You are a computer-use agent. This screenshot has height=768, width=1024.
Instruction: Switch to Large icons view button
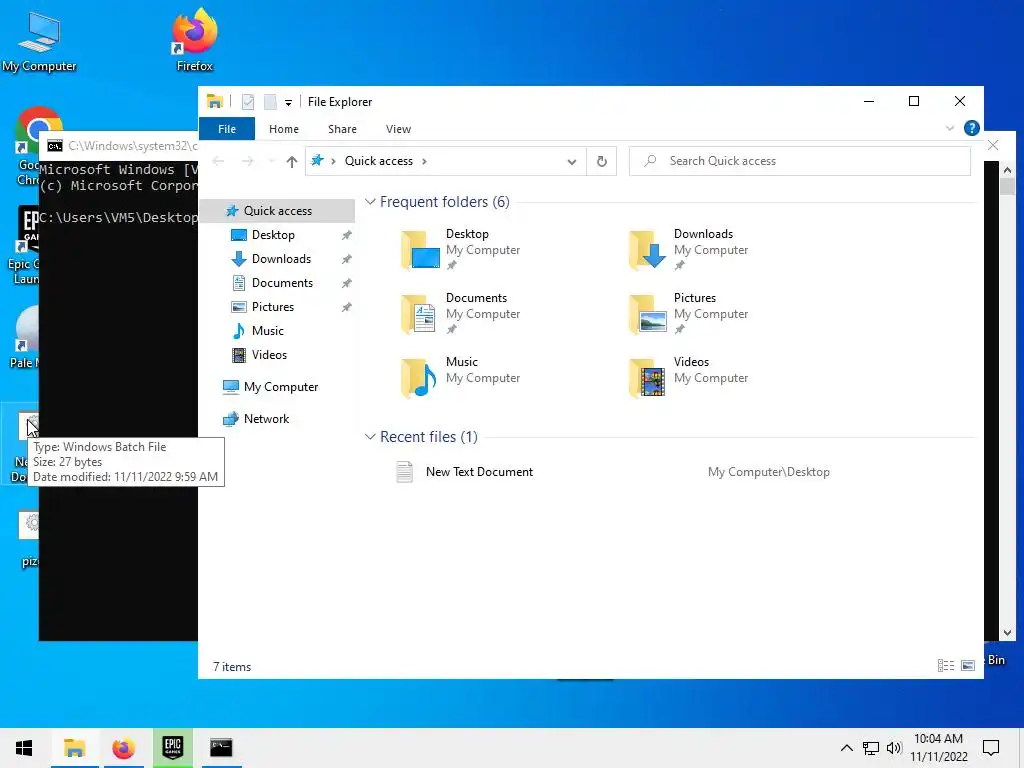click(x=968, y=665)
